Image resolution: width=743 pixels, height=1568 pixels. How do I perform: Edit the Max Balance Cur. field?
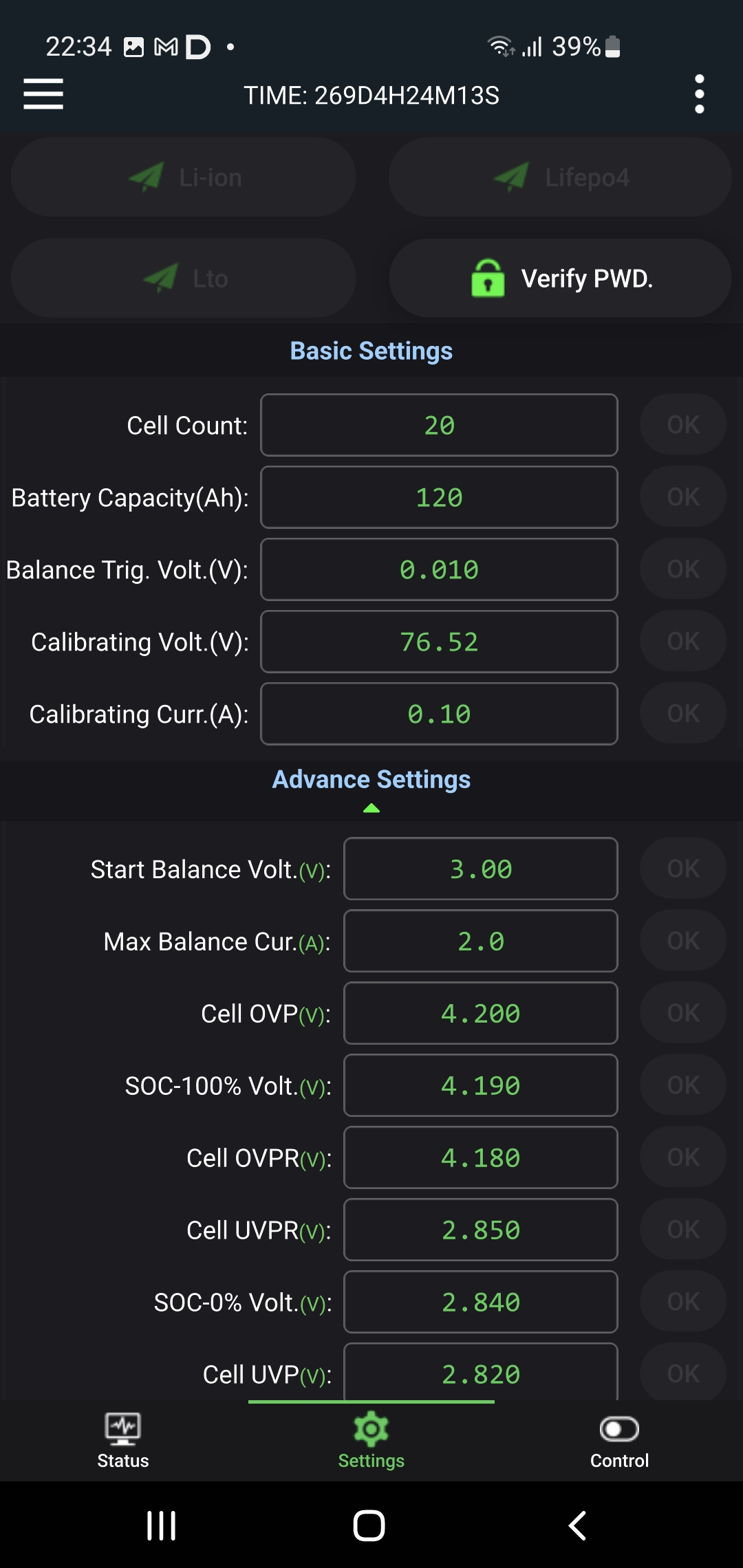tap(480, 941)
